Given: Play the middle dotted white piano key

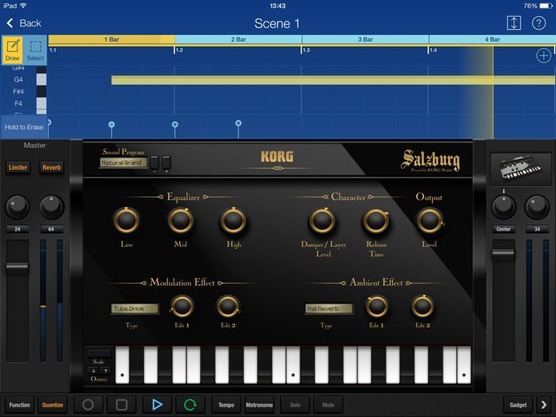Looking at the screenshot, I should (x=293, y=365).
